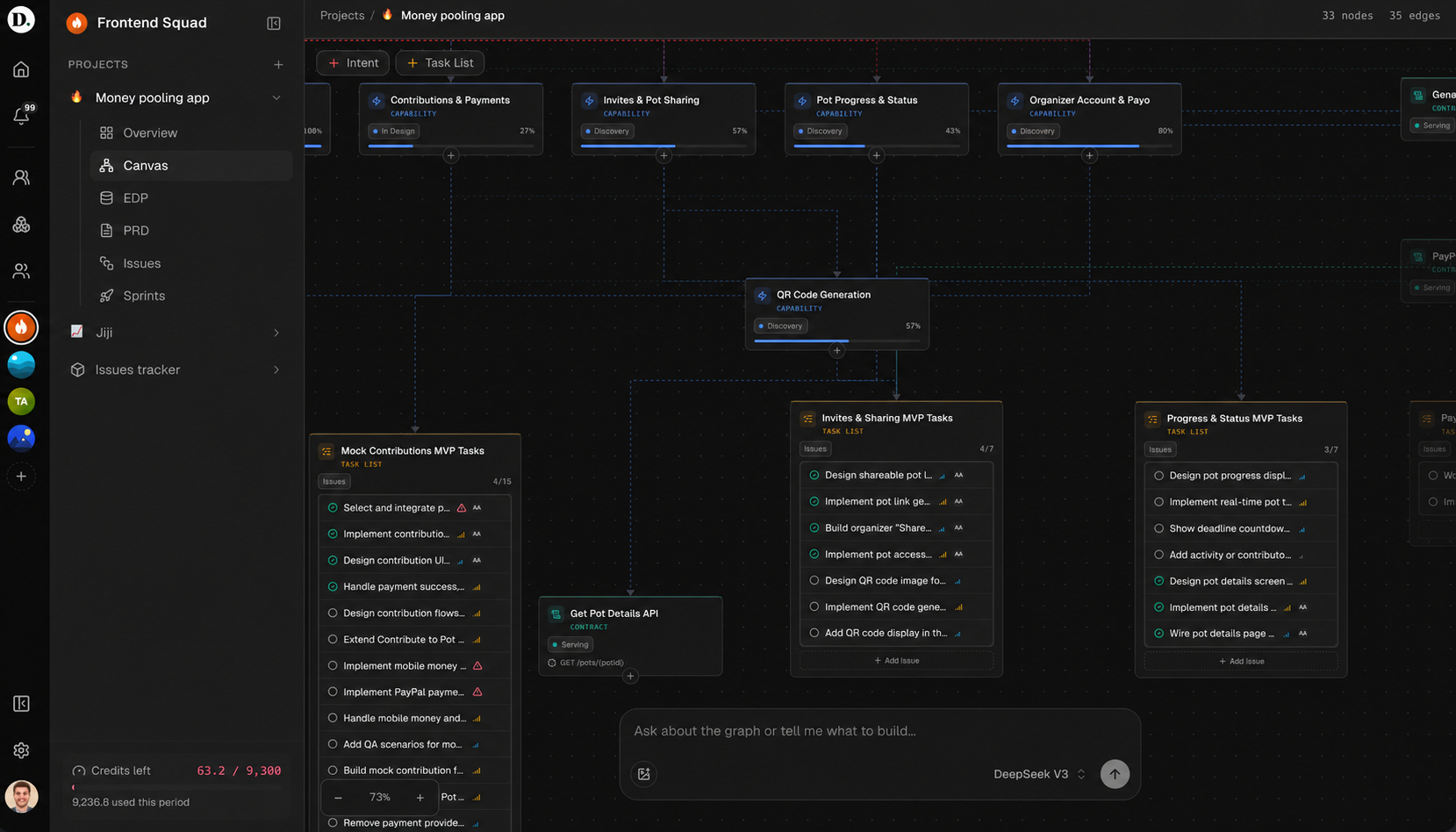Image resolution: width=1456 pixels, height=832 pixels.
Task: Click QR Code Generation progress bar
Action: point(837,341)
